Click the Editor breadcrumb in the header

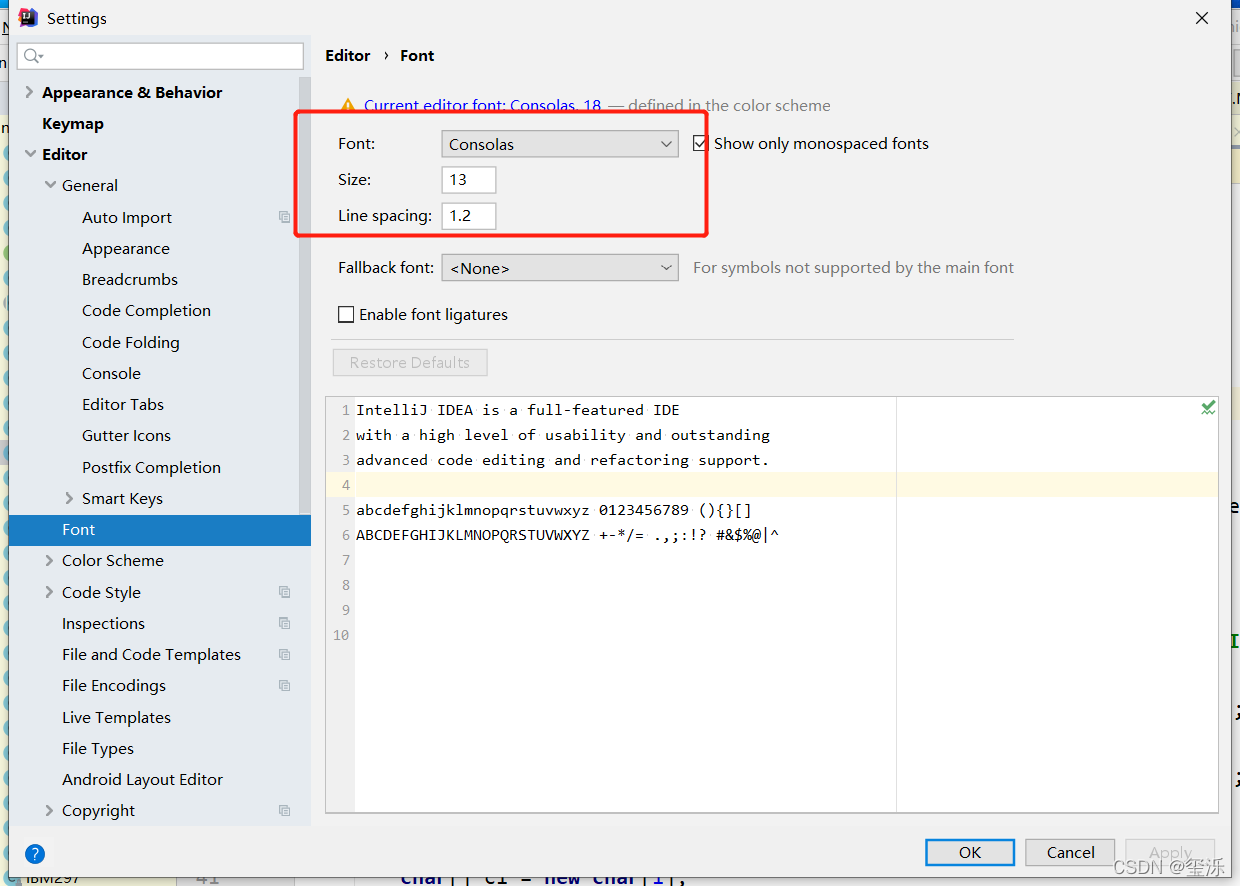[348, 55]
